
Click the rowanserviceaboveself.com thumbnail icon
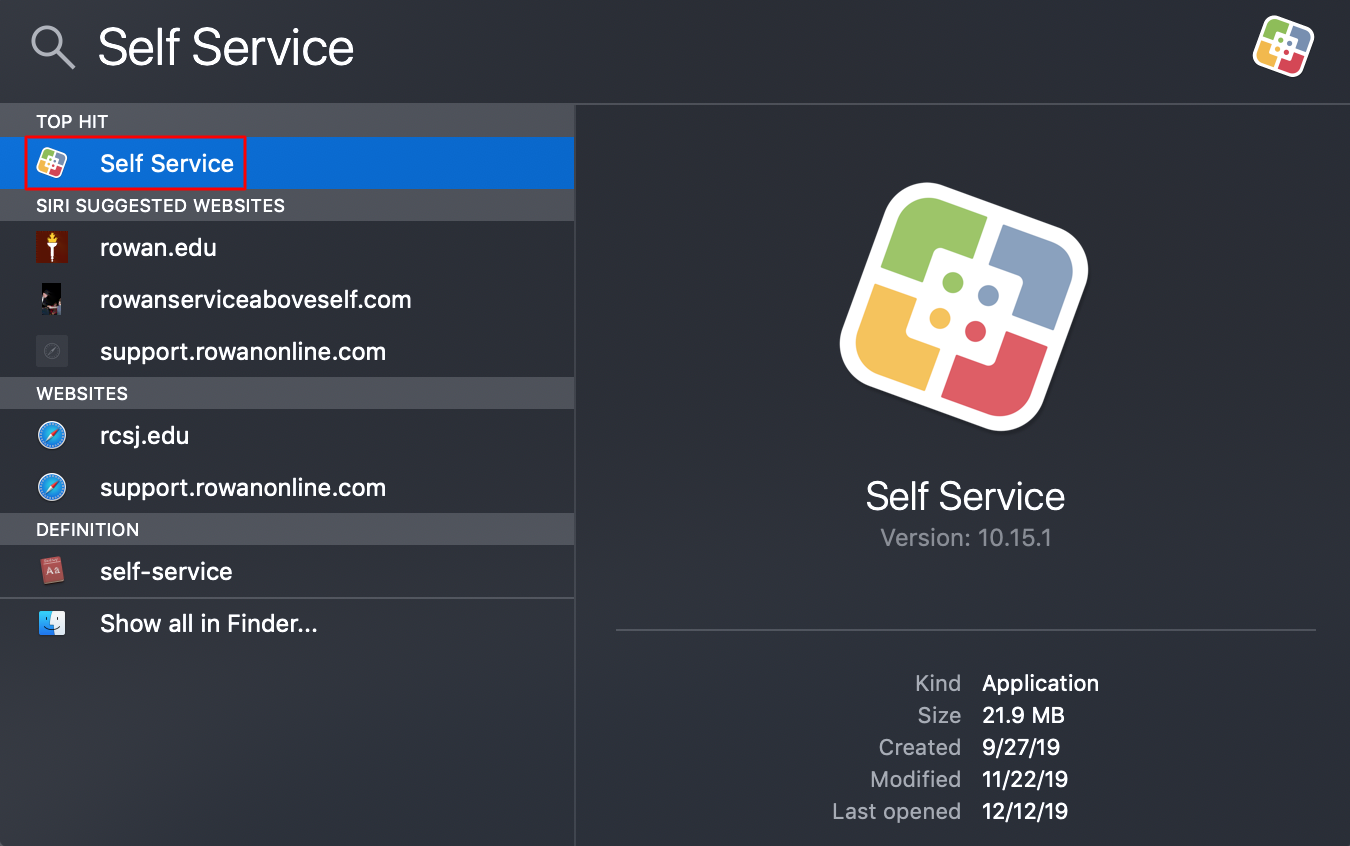[x=52, y=299]
